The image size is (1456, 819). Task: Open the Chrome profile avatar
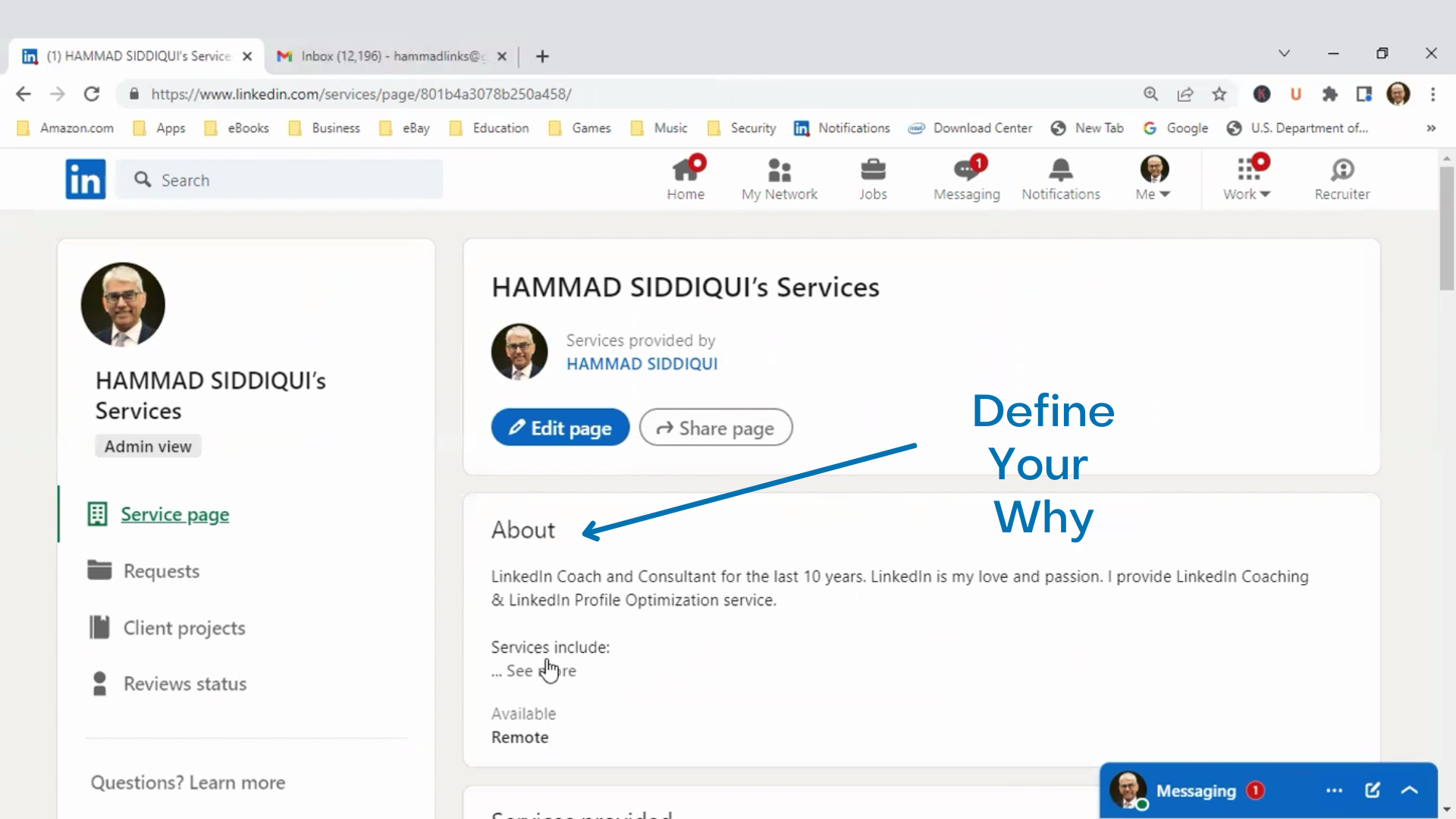tap(1398, 94)
